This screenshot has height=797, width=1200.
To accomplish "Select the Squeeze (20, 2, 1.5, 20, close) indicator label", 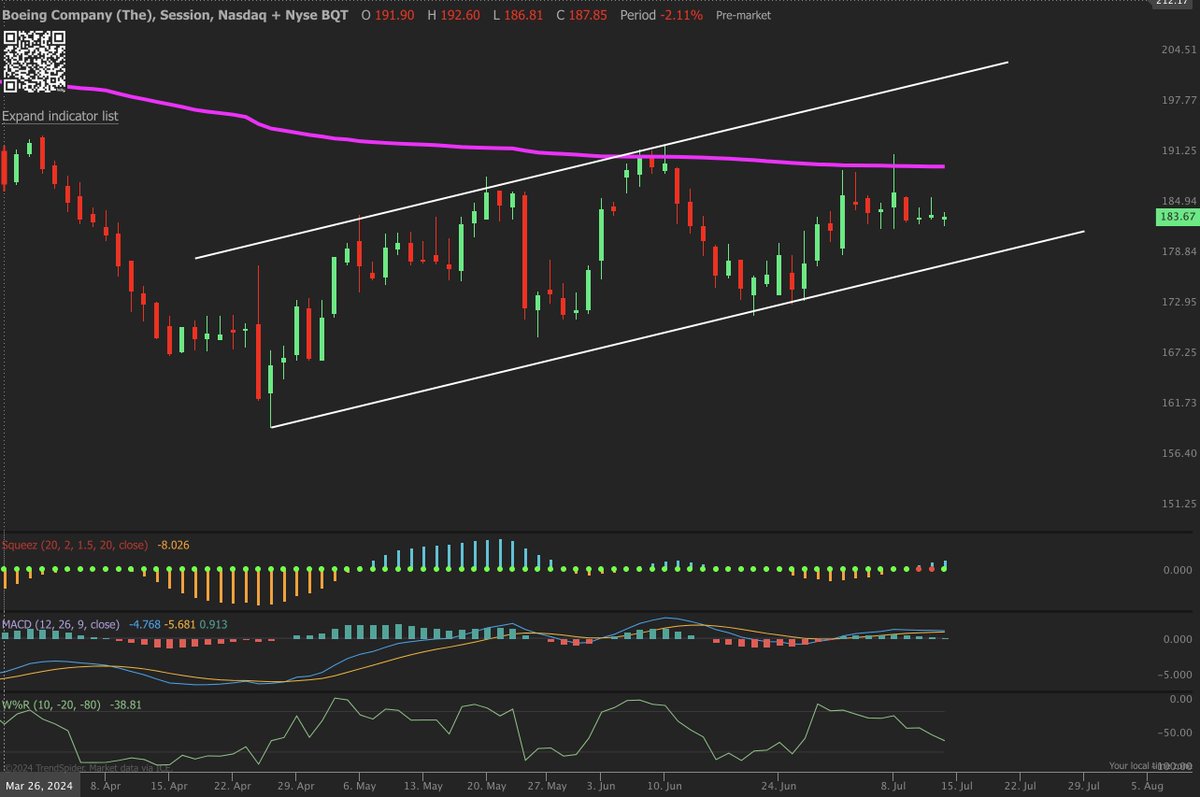I will [75, 545].
